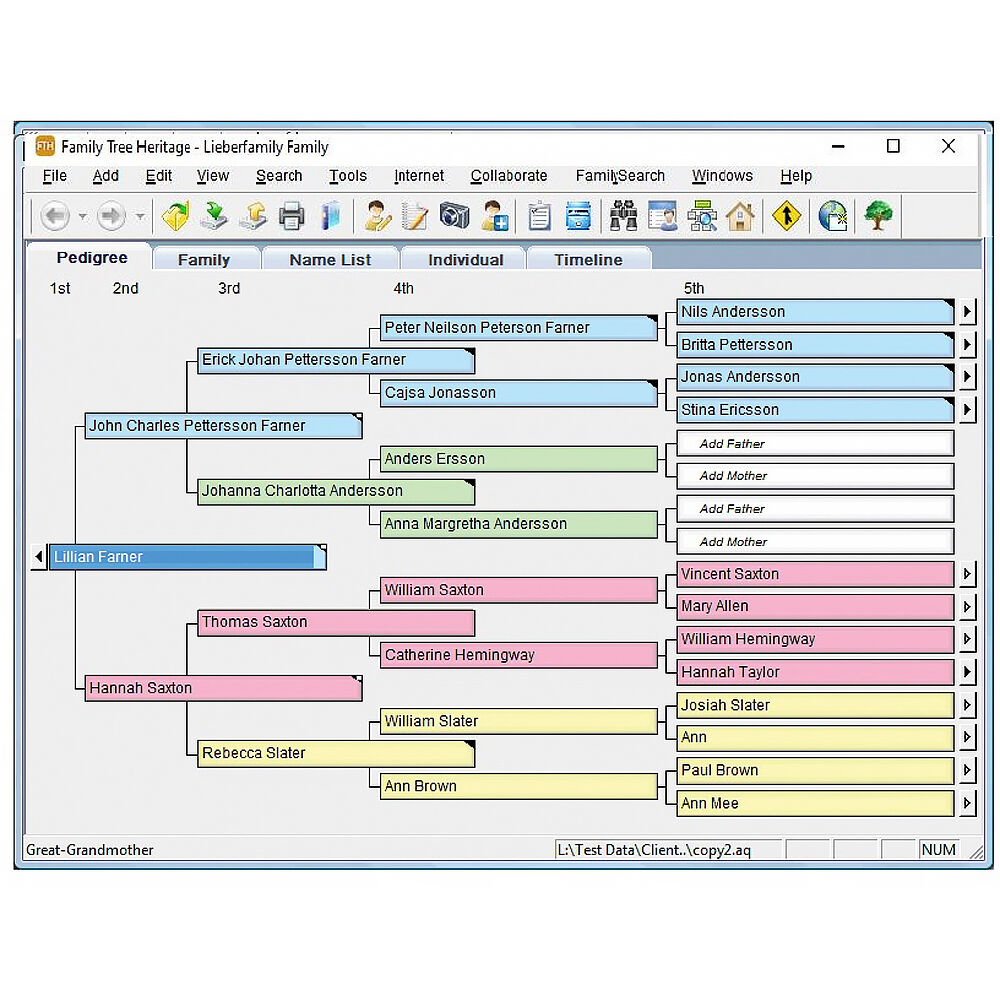Viewport: 1000px width, 1000px height.
Task: Expand ancestors arrow beside Ann Mee
Action: point(967,804)
